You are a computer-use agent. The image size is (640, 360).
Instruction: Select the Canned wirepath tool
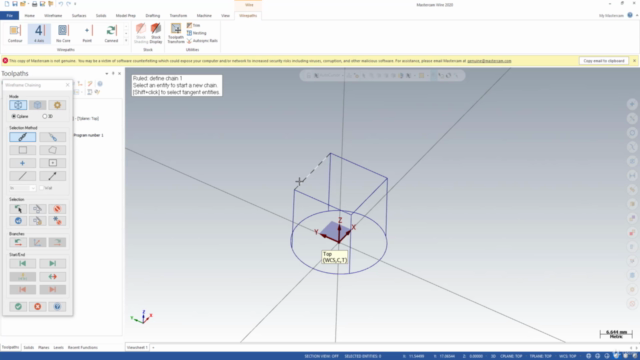(x=111, y=33)
